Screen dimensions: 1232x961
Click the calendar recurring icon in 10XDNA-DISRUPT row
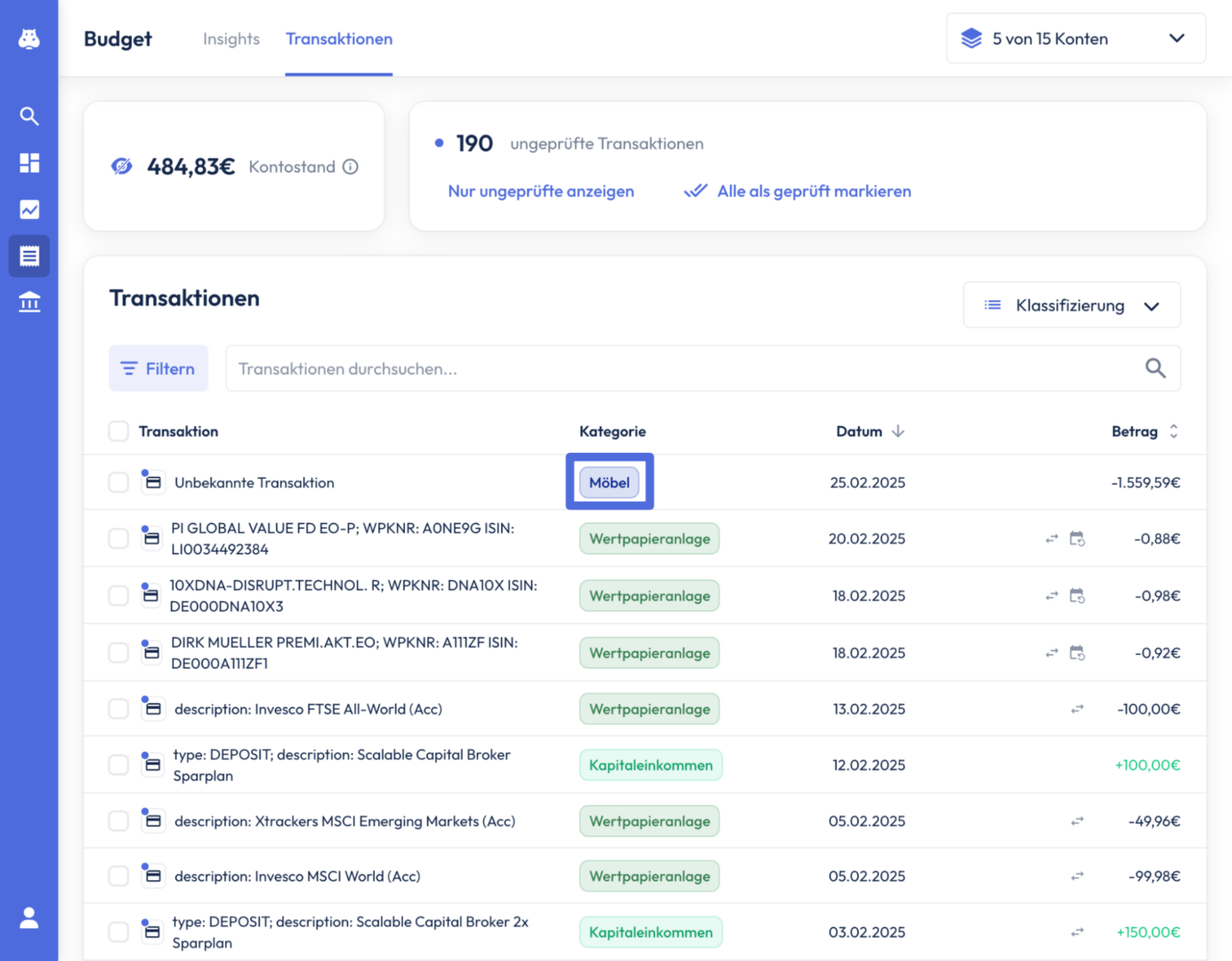coord(1077,595)
